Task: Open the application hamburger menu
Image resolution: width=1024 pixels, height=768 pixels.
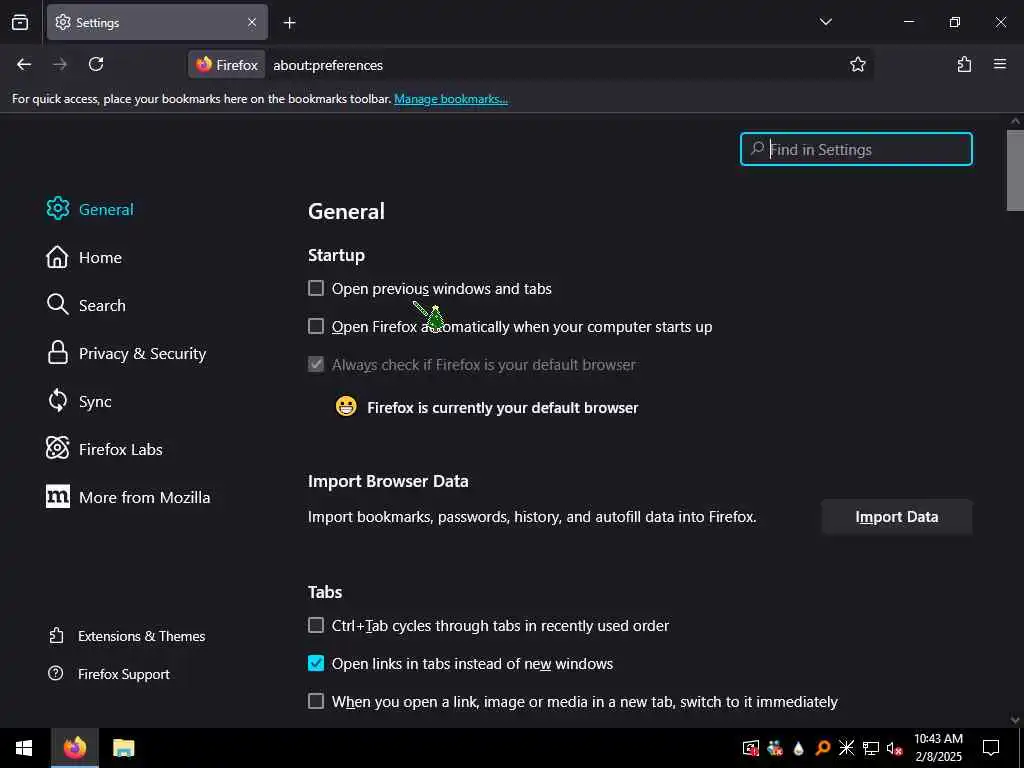Action: click(1000, 64)
